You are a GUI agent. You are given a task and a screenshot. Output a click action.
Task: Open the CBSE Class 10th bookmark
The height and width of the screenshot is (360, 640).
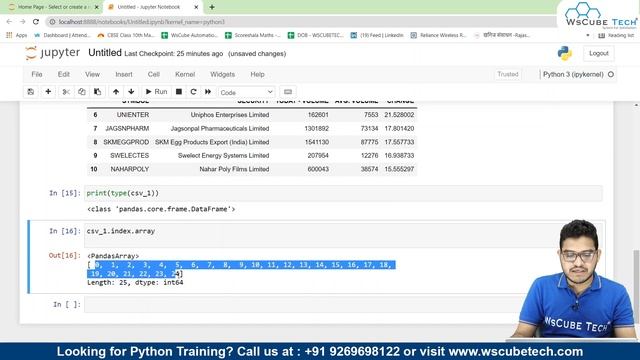point(126,35)
